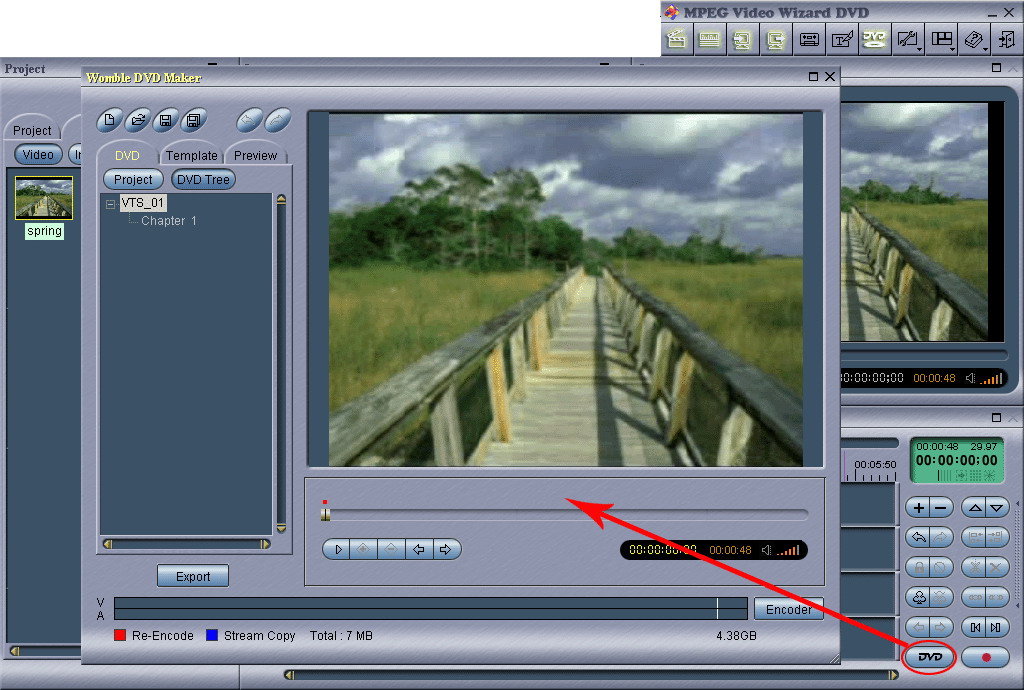Image resolution: width=1024 pixels, height=690 pixels.
Task: Toggle the DVD Tree view button
Action: [203, 180]
